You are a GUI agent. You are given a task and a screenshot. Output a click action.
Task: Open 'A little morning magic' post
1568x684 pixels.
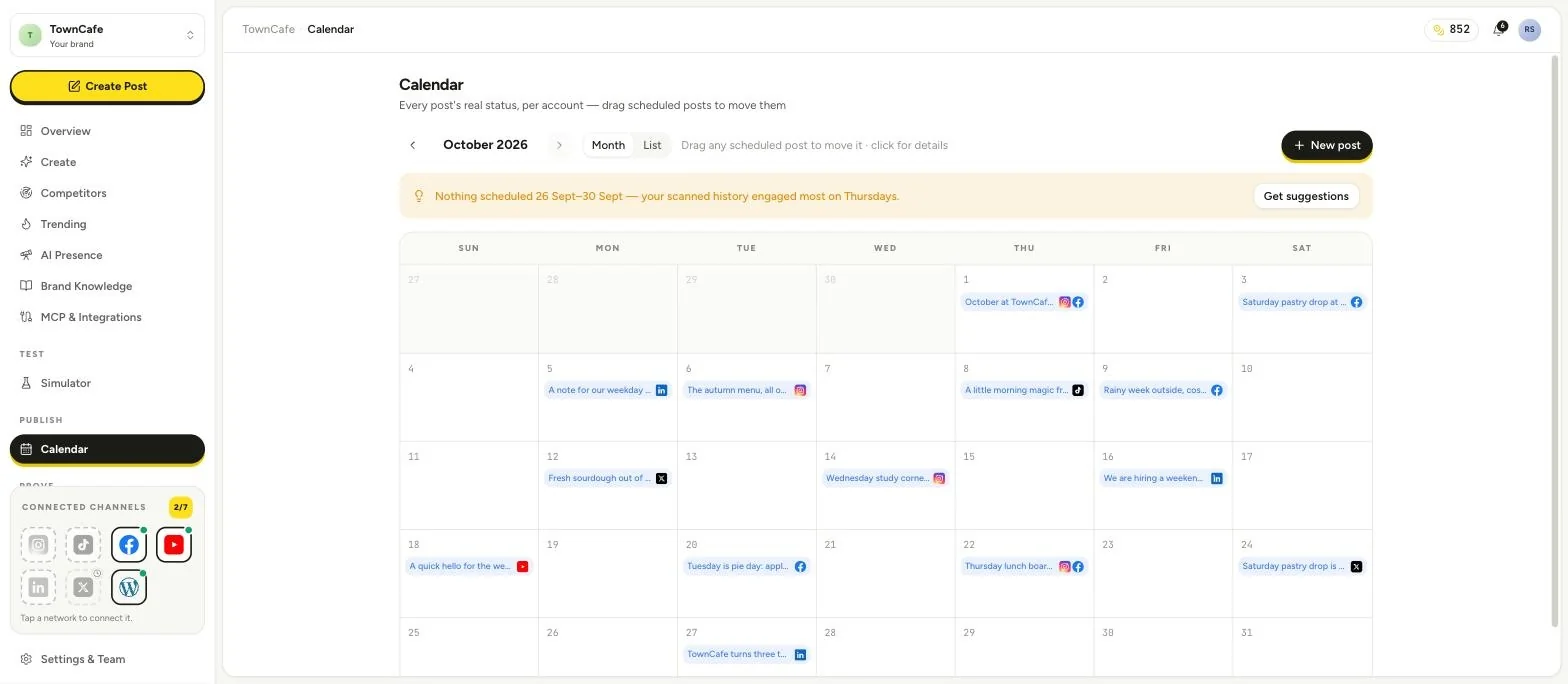click(1024, 390)
